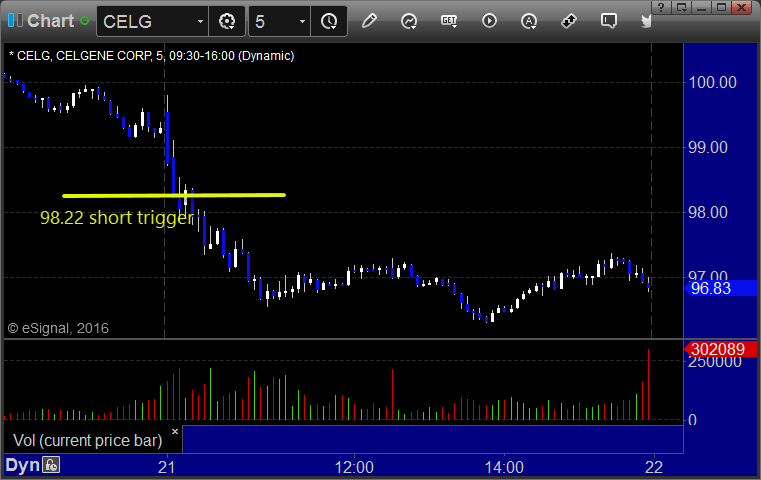Open the studies chart-line icon
The width and height of the screenshot is (761, 480).
coord(409,21)
